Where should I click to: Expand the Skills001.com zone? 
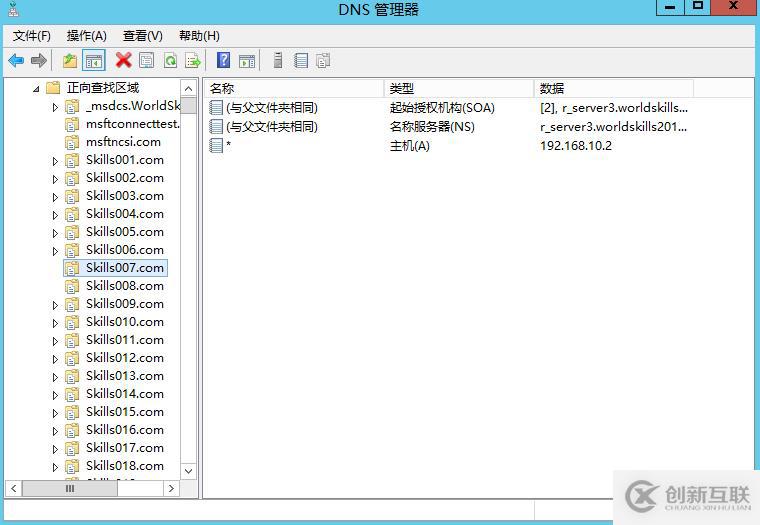55,161
